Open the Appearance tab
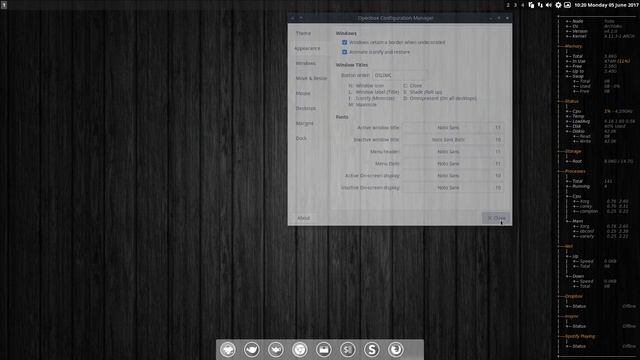The width and height of the screenshot is (640, 360). (307, 48)
